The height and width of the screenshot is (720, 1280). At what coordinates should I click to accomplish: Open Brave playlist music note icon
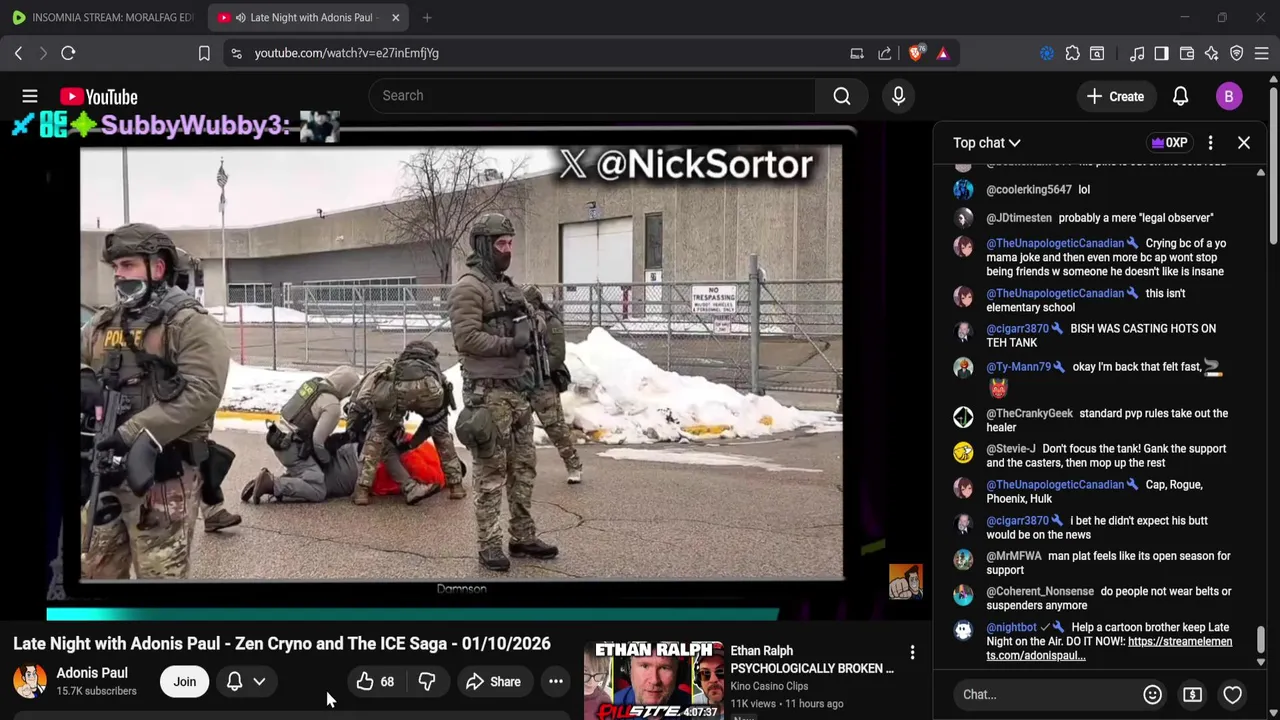(1137, 53)
